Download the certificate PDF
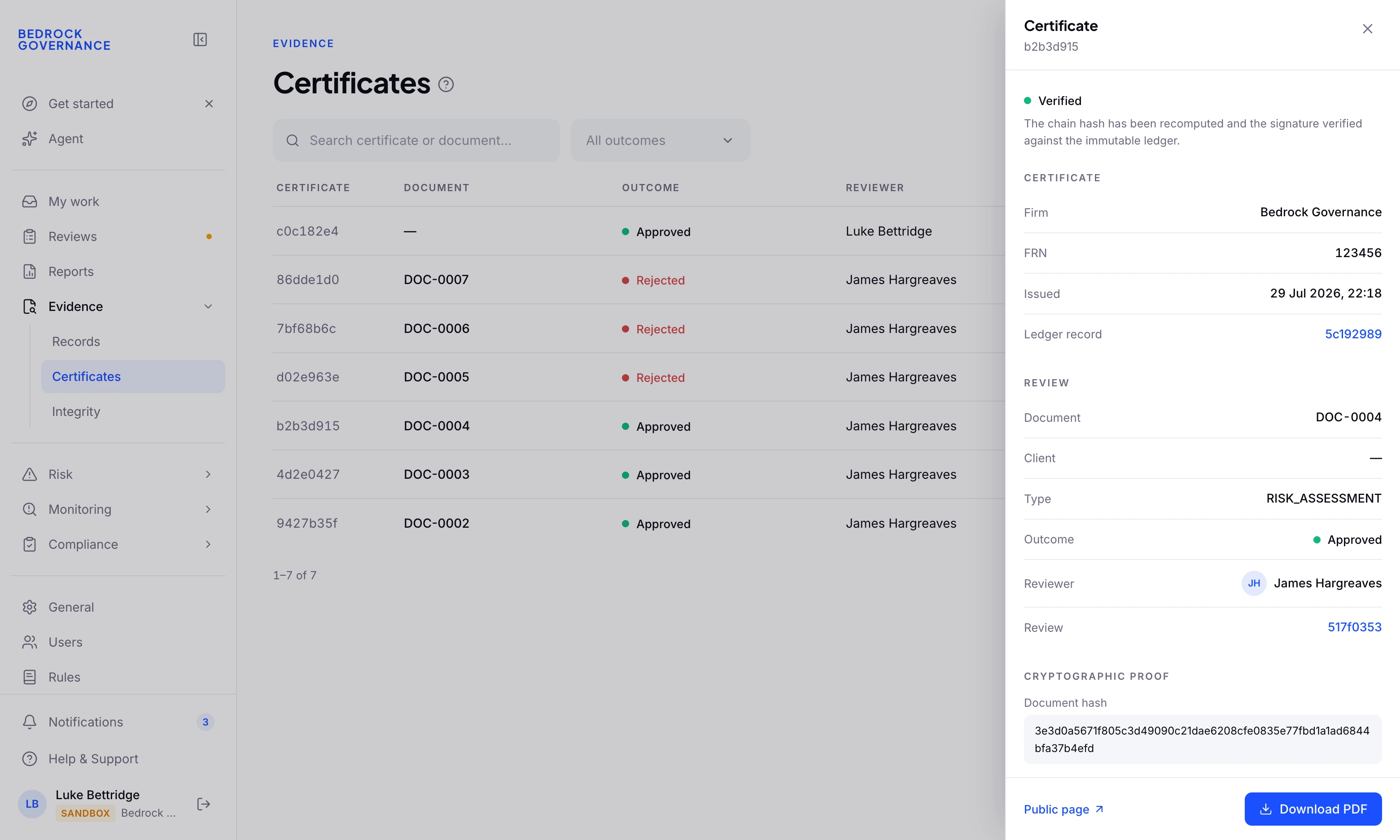 (x=1313, y=809)
